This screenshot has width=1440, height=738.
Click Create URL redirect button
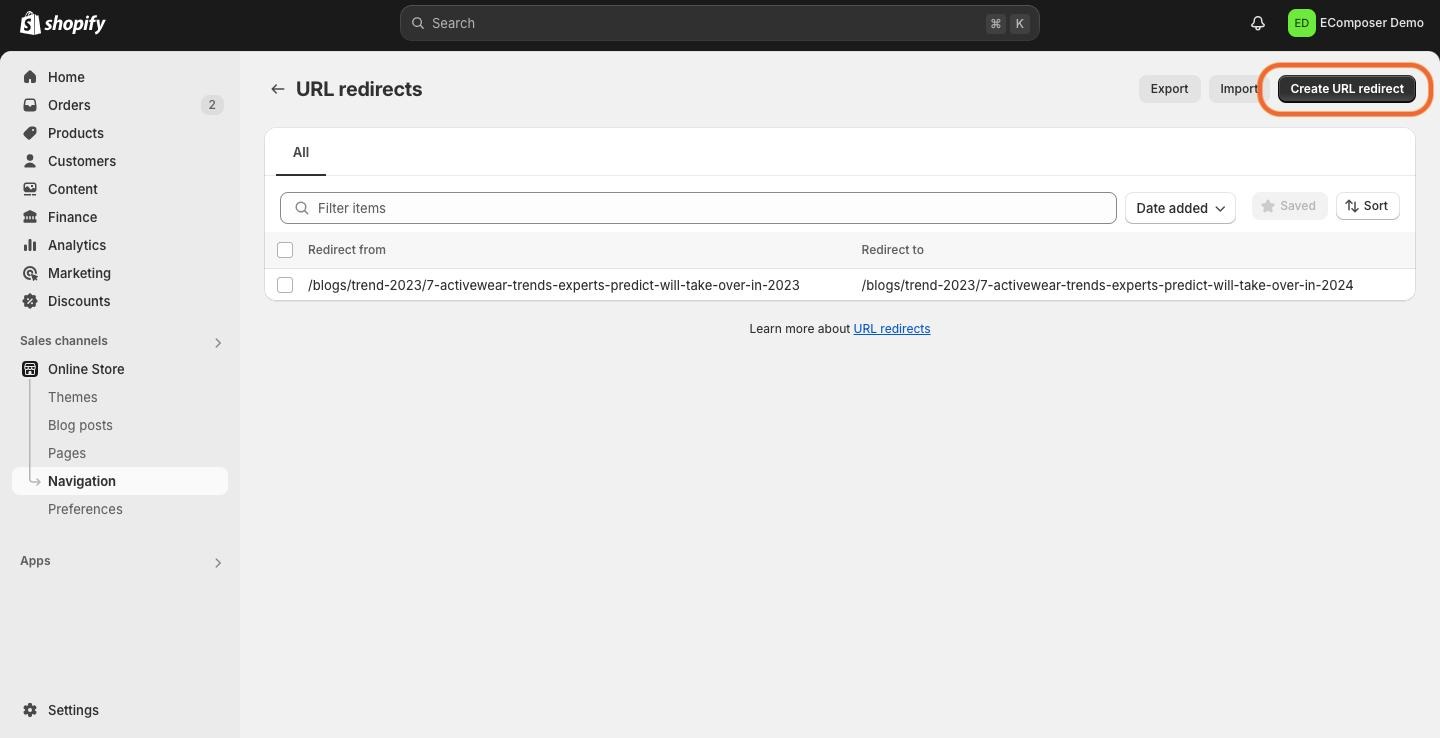click(x=1347, y=89)
